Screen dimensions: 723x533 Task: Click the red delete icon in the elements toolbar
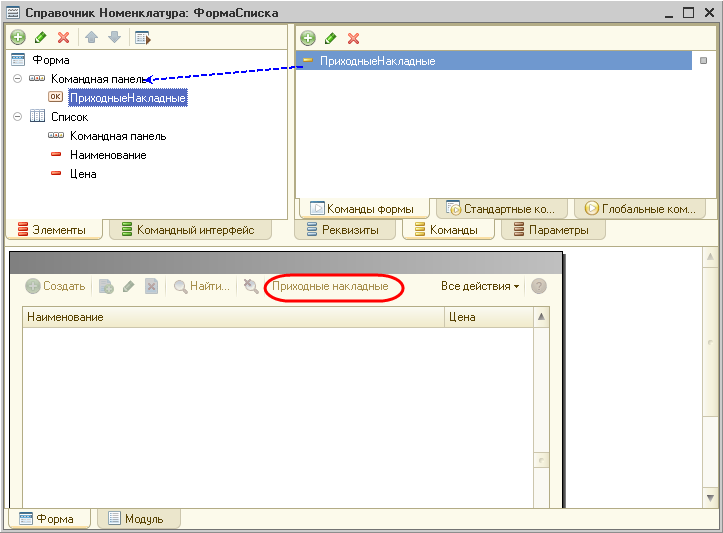pos(64,38)
